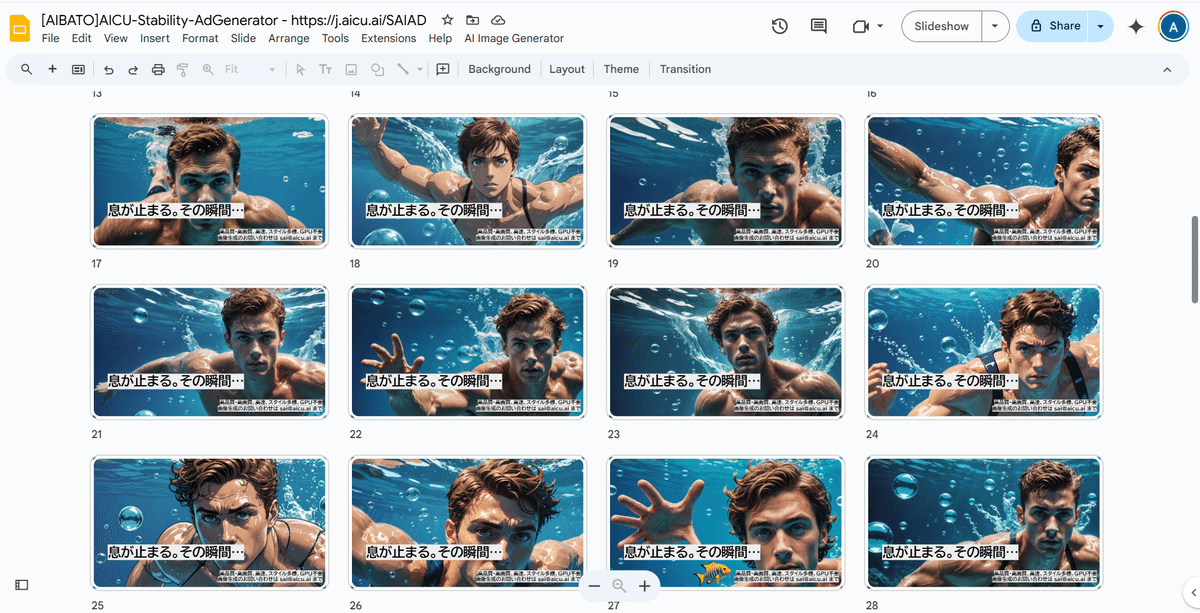Screen dimensions: 1200x613
Task: Open the Fit zoom level dropdown
Action: [x=250, y=69]
